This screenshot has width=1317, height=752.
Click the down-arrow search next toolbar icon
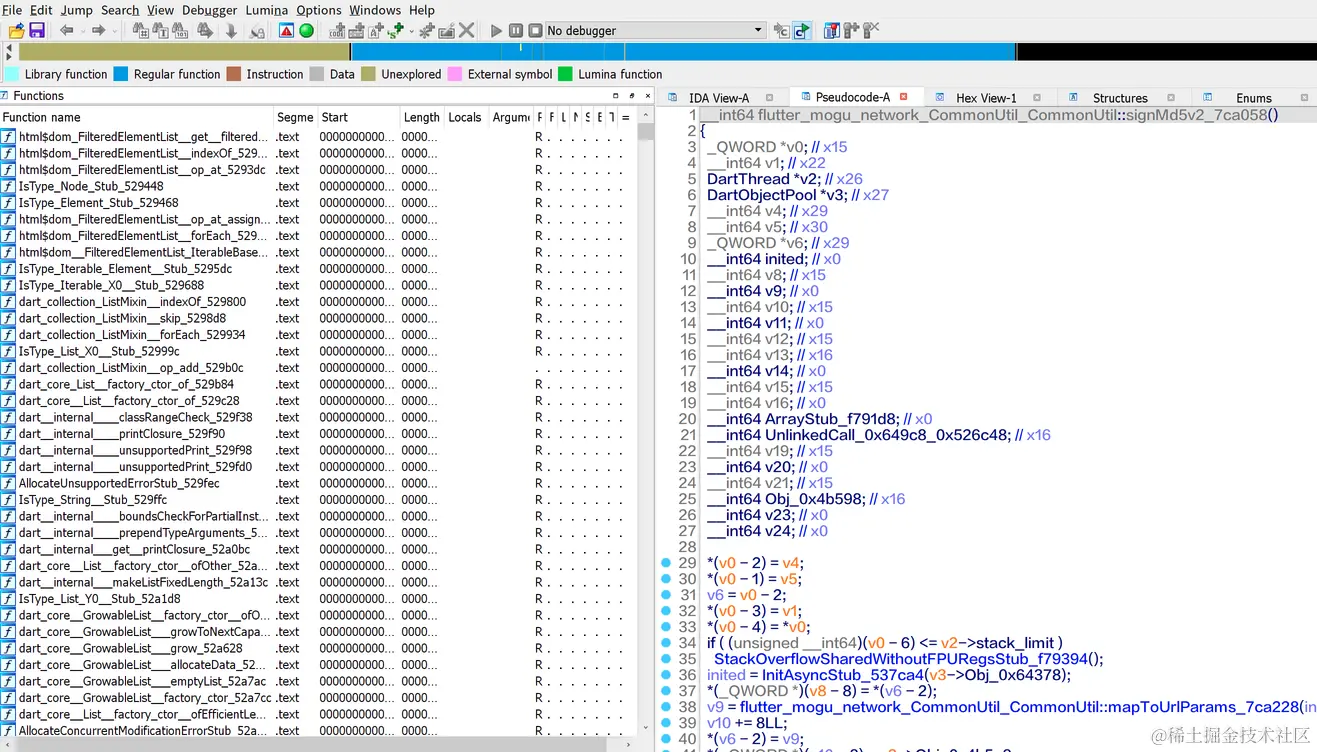(x=231, y=30)
